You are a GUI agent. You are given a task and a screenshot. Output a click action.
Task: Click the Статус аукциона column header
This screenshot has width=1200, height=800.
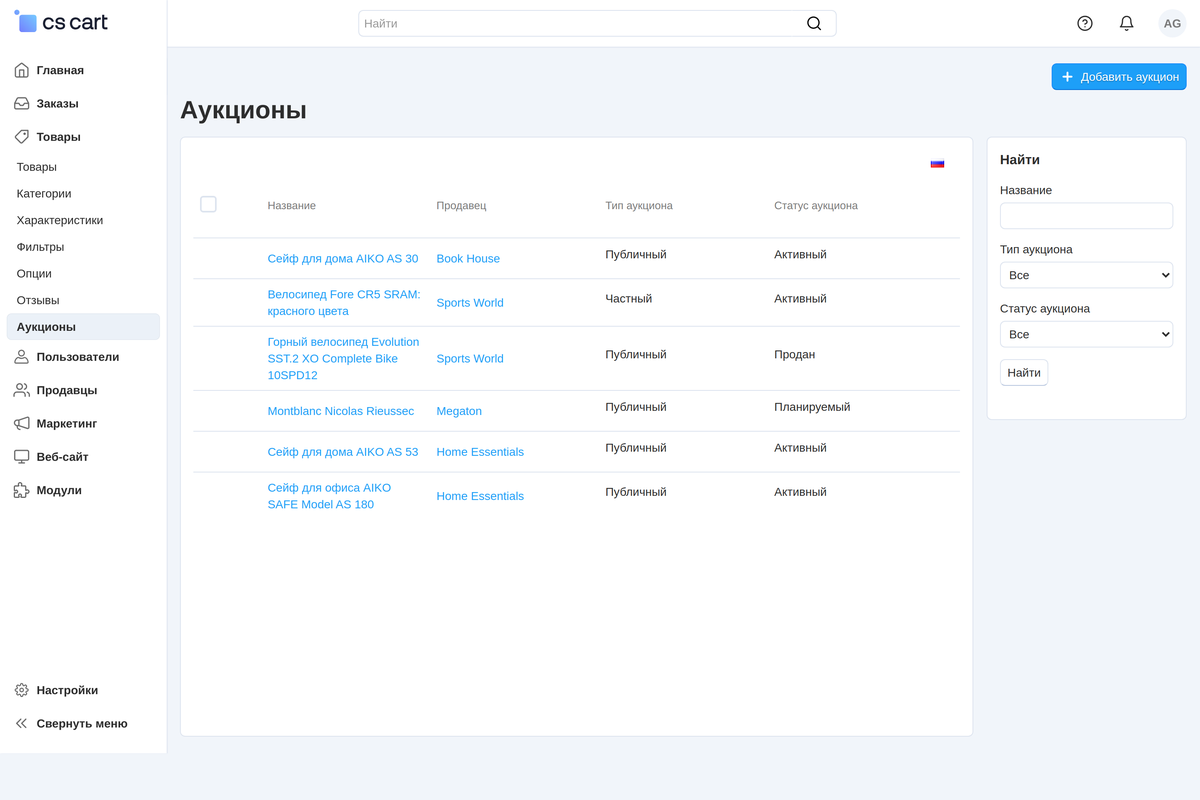point(816,205)
